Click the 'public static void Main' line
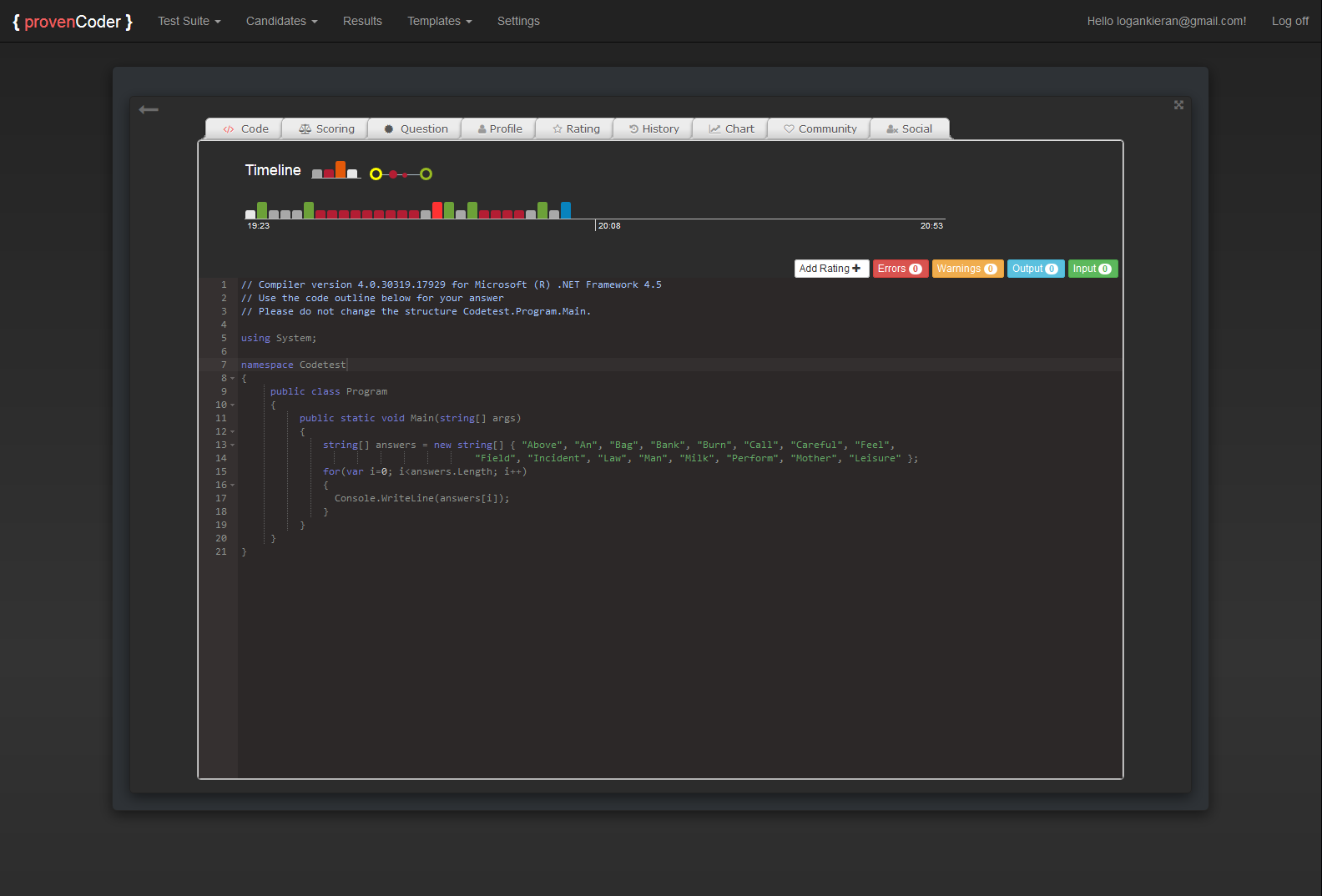The width and height of the screenshot is (1322, 896). 411,418
